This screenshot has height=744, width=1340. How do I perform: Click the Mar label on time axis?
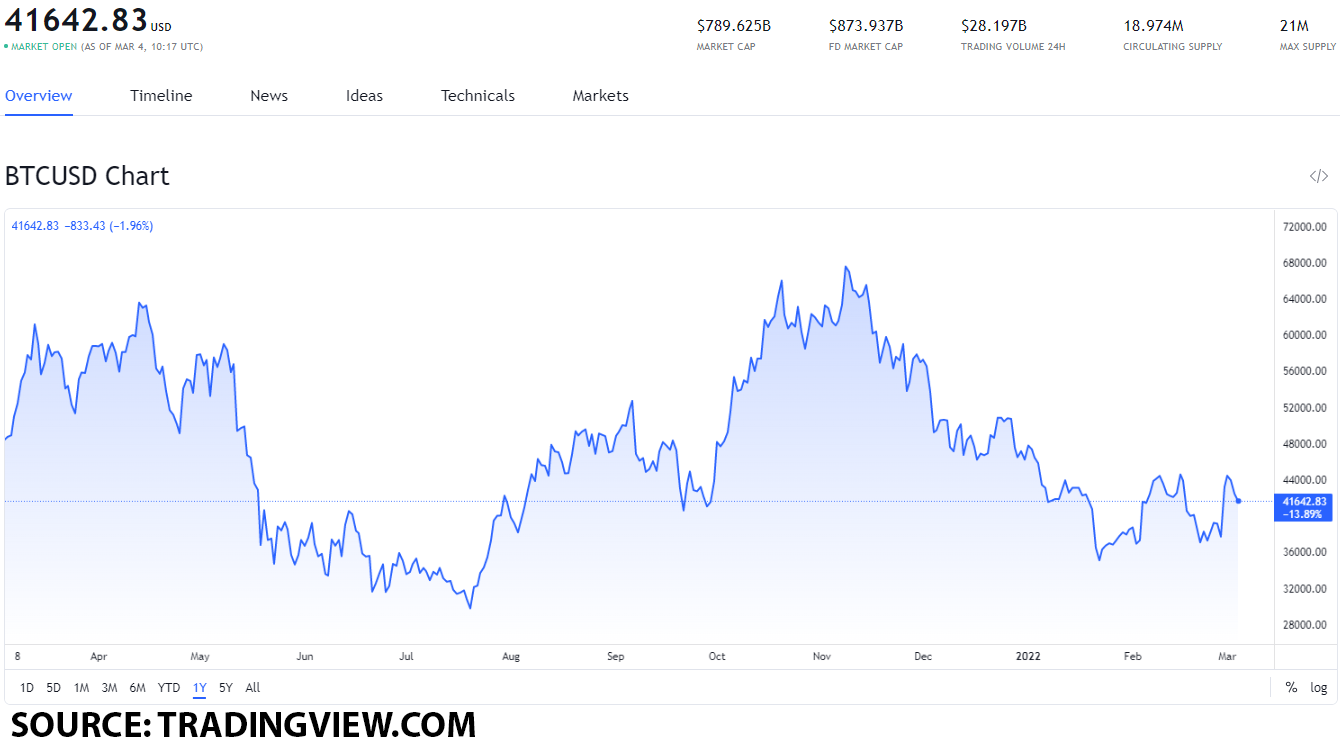[x=1227, y=657]
